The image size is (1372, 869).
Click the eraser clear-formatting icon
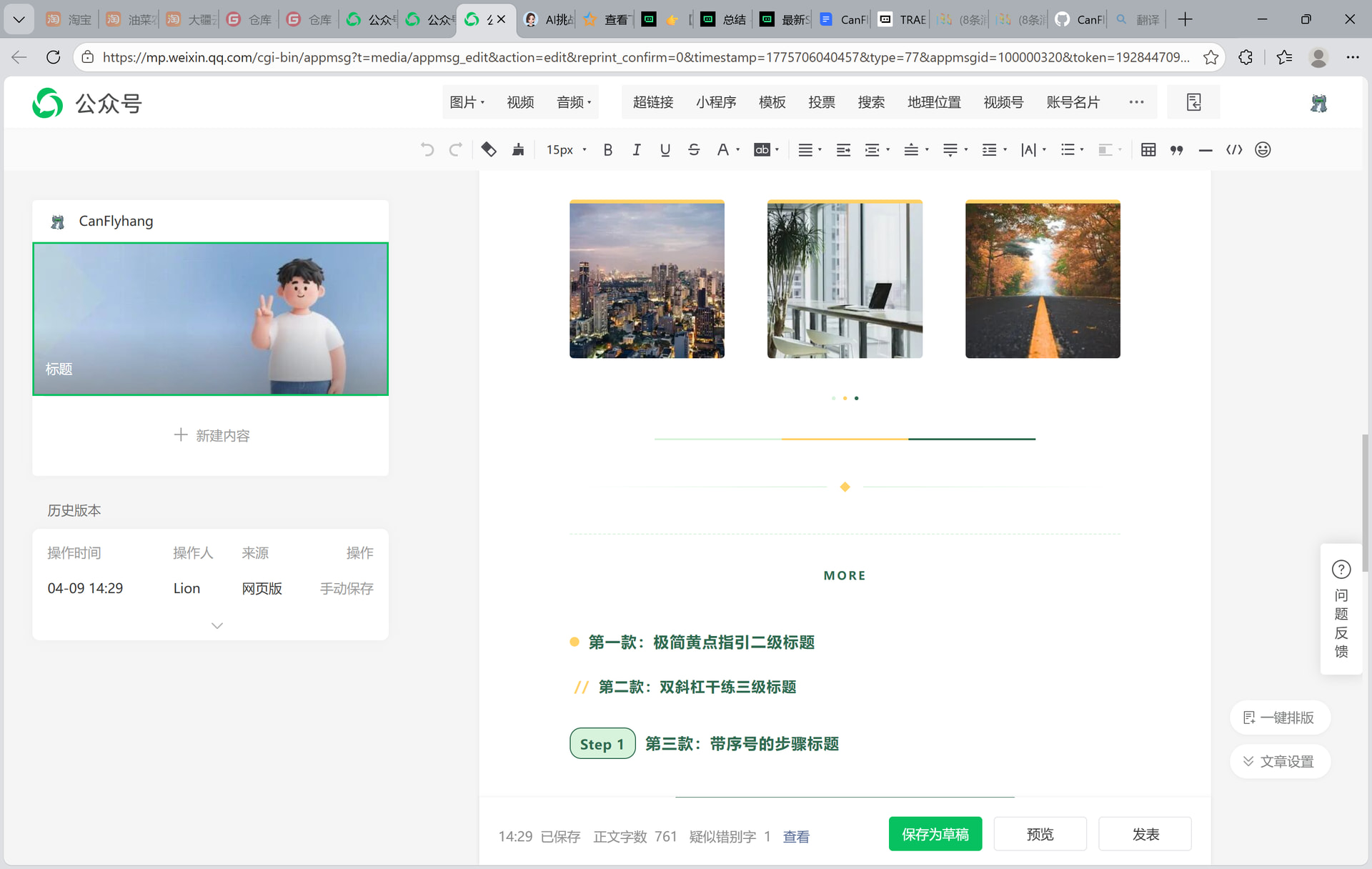tap(489, 149)
